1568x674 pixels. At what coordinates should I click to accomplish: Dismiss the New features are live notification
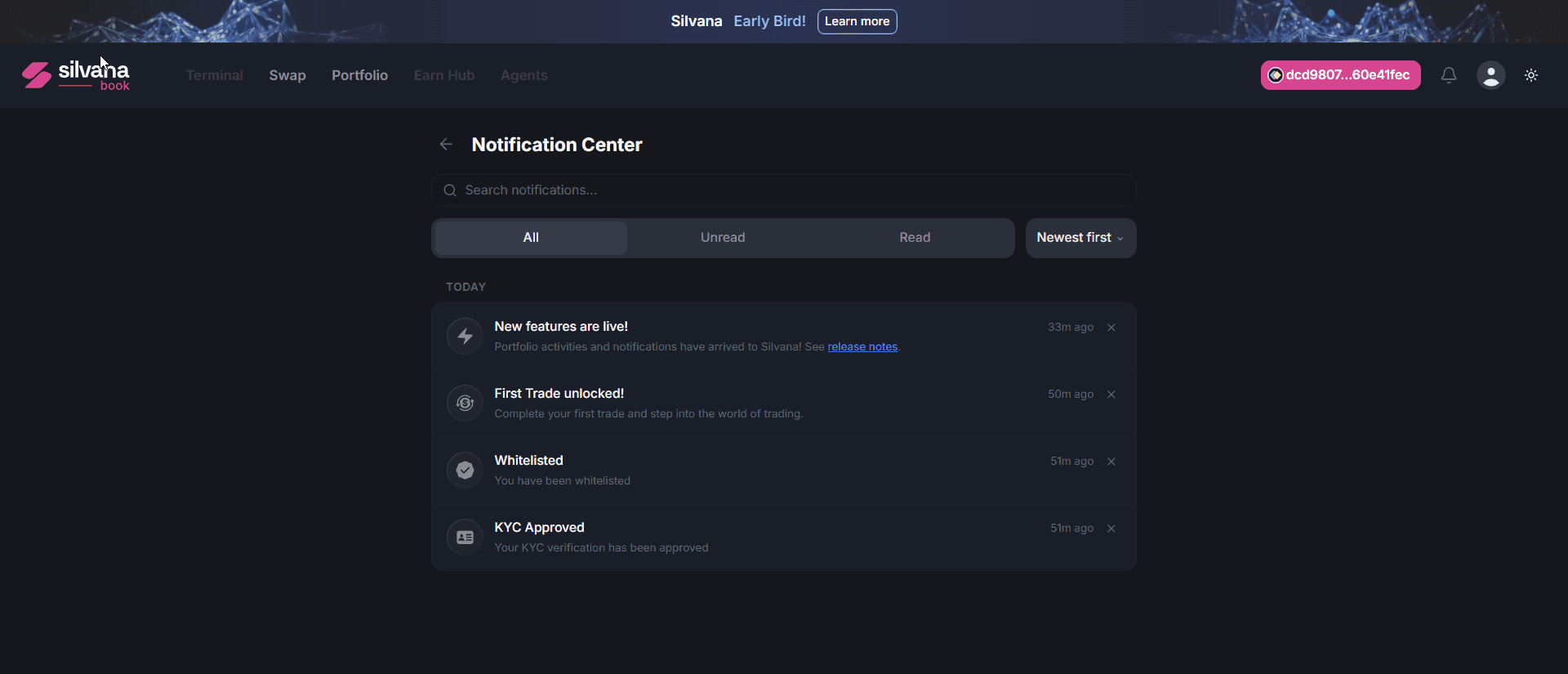pyautogui.click(x=1111, y=328)
